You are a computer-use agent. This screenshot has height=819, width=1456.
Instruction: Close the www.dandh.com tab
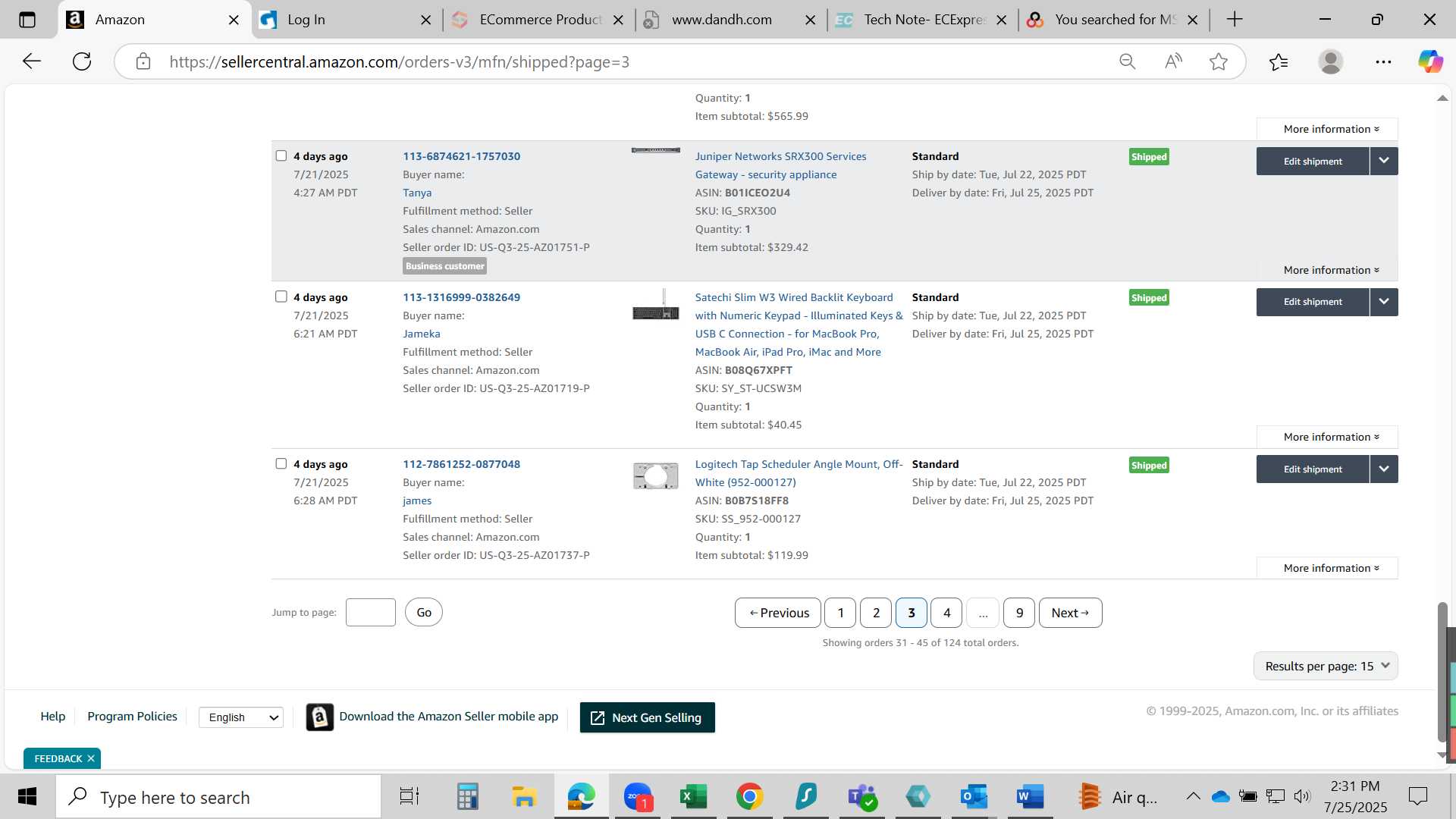[810, 20]
